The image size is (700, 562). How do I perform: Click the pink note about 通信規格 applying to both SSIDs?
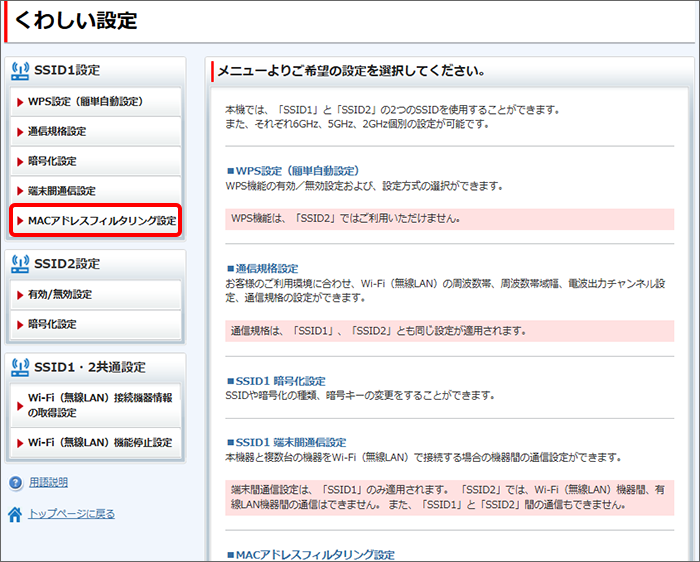tap(450, 331)
